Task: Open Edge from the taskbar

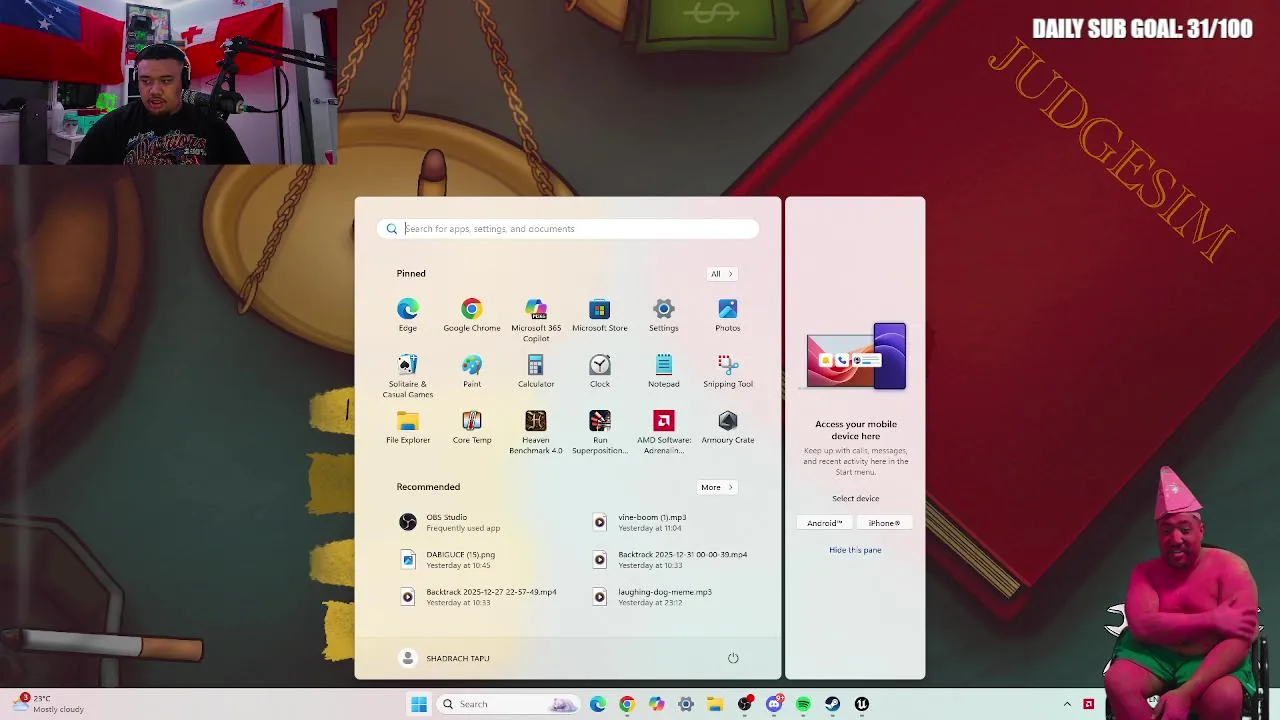Action: tap(598, 704)
